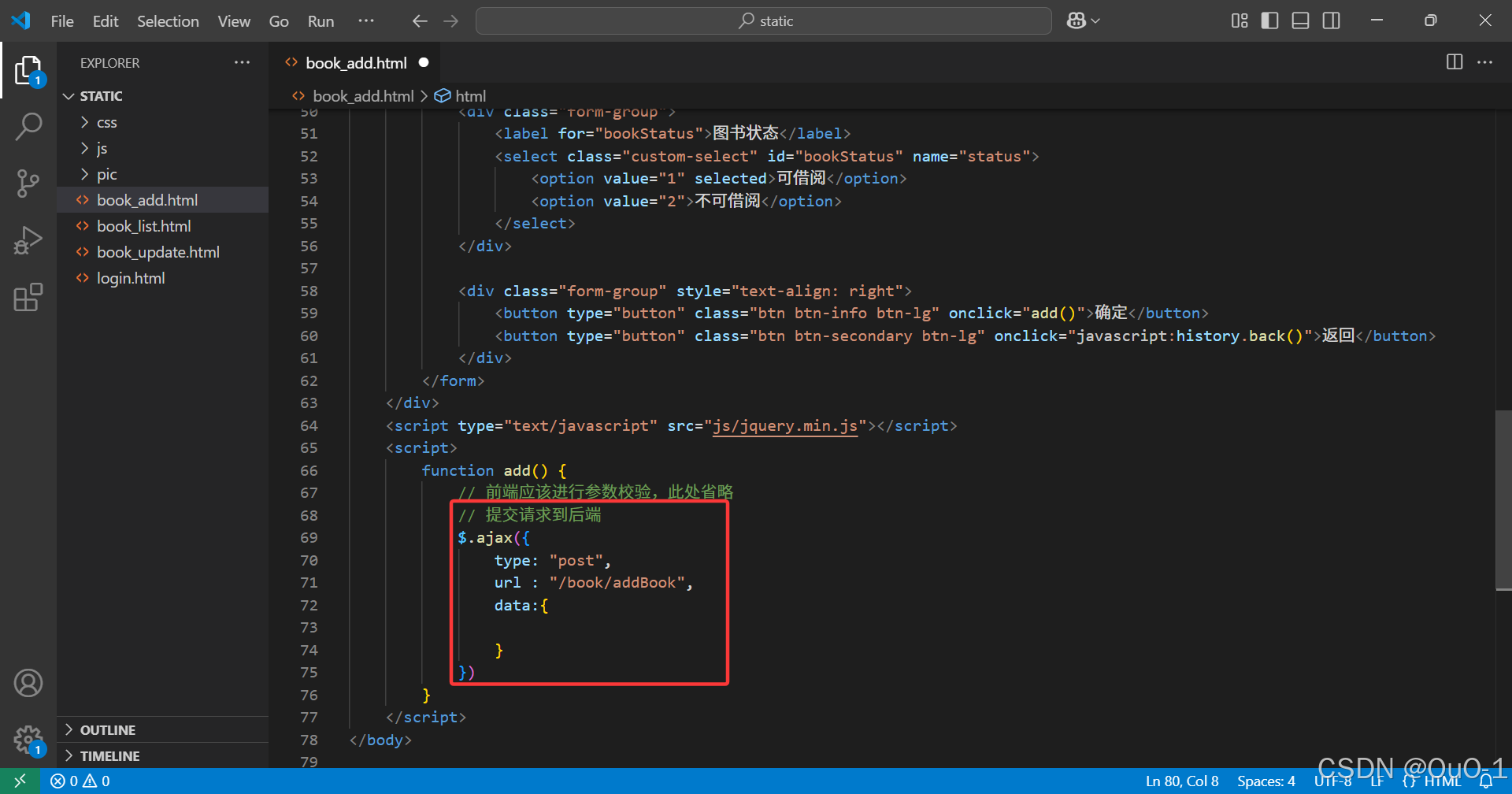Screen dimensions: 1512x794
Task: Collapse the STATIC folder section
Action: click(x=101, y=96)
